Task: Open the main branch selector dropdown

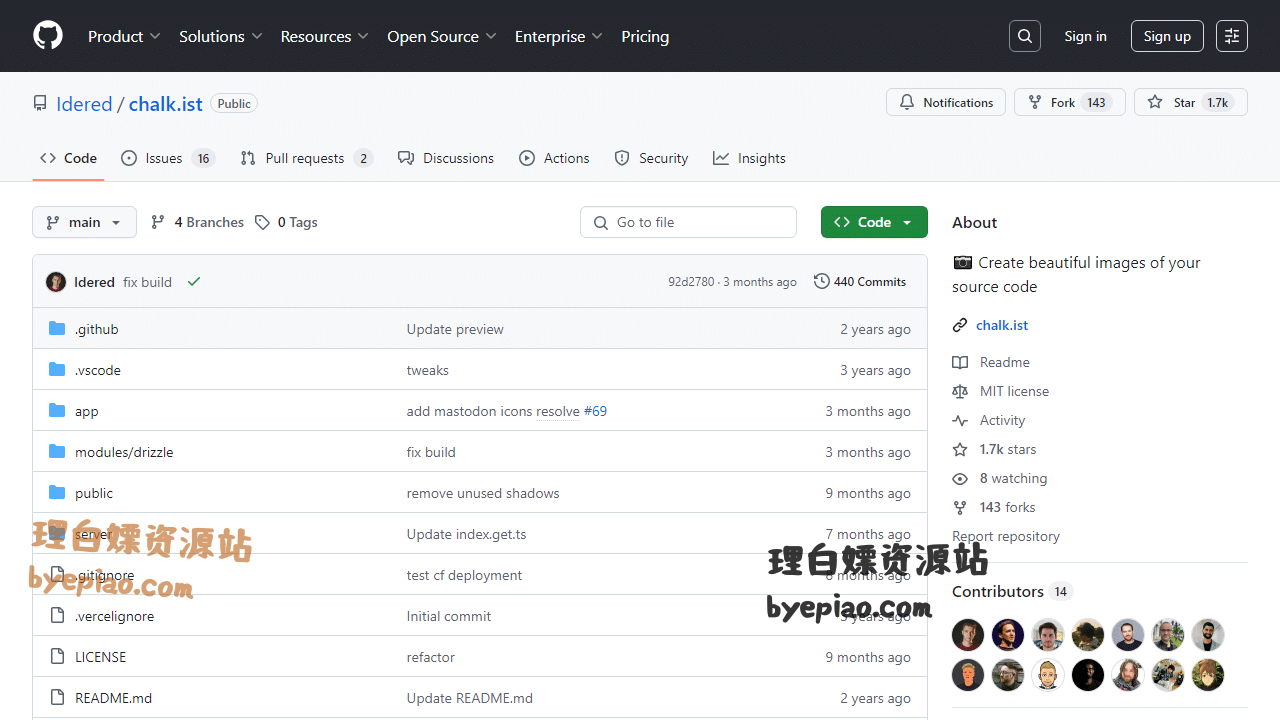Action: [x=84, y=222]
